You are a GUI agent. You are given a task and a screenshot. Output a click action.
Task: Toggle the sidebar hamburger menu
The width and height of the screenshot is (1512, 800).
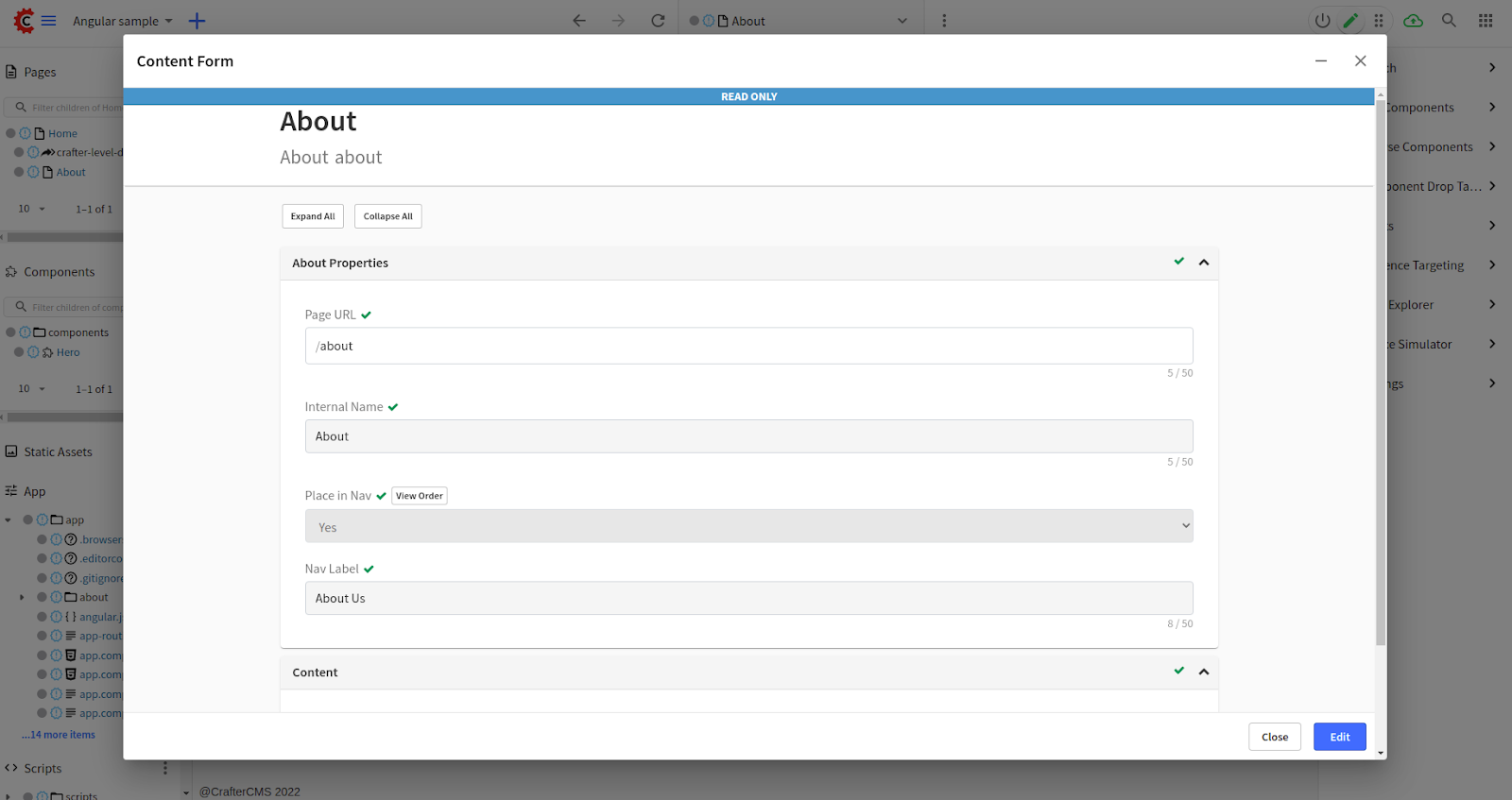coord(49,21)
